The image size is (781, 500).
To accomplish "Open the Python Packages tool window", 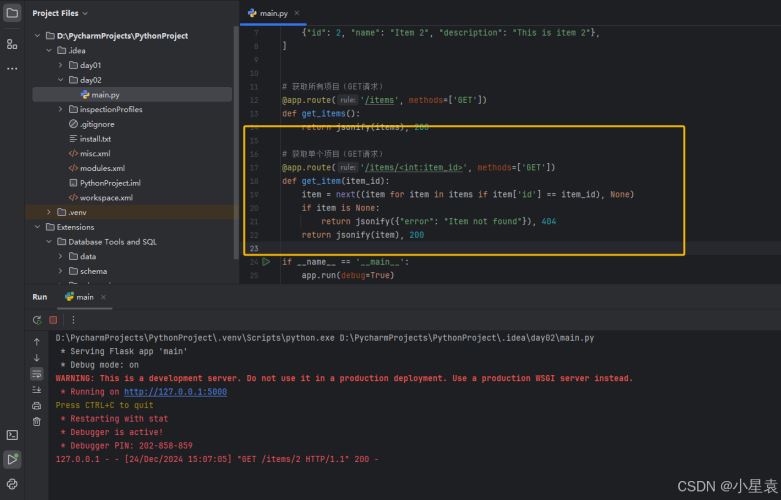I will coord(12,484).
